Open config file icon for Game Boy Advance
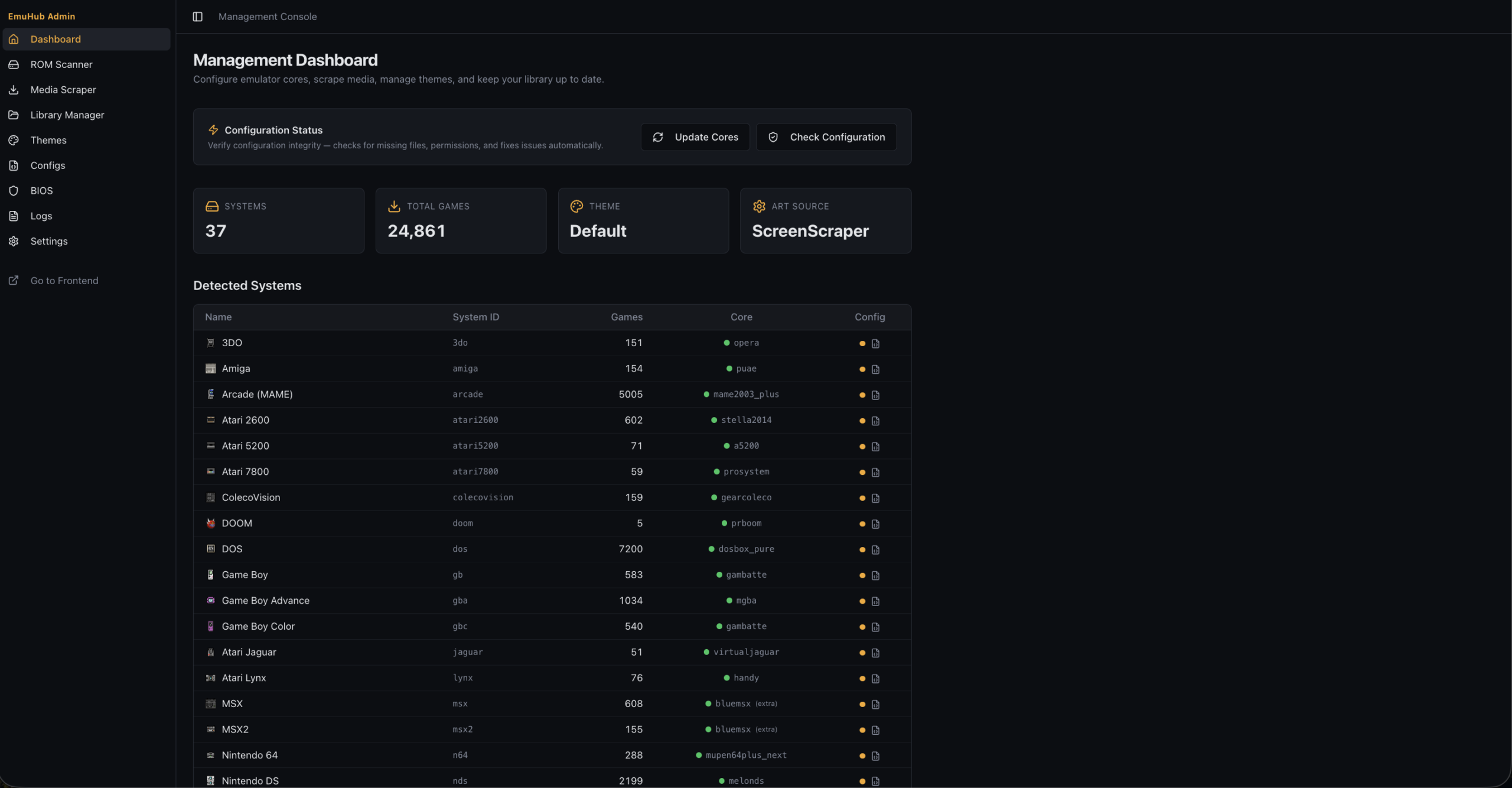 point(875,601)
